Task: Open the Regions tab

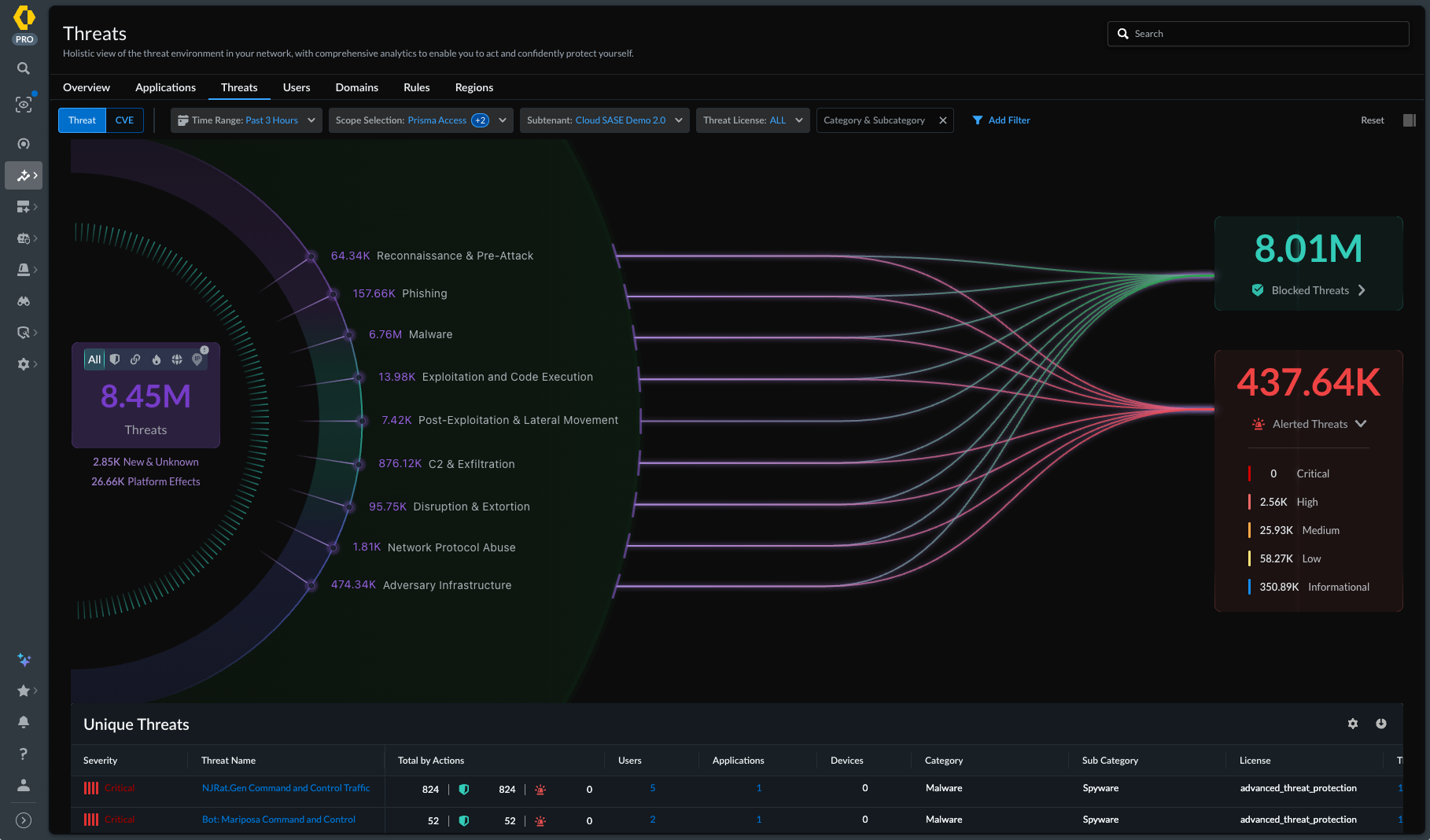Action: coord(474,87)
